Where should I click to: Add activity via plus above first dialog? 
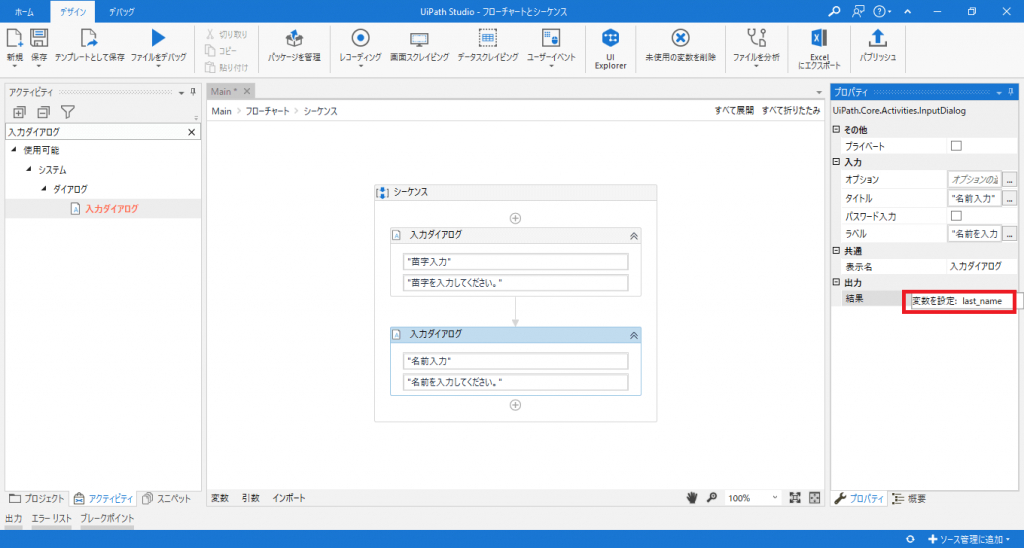point(515,218)
